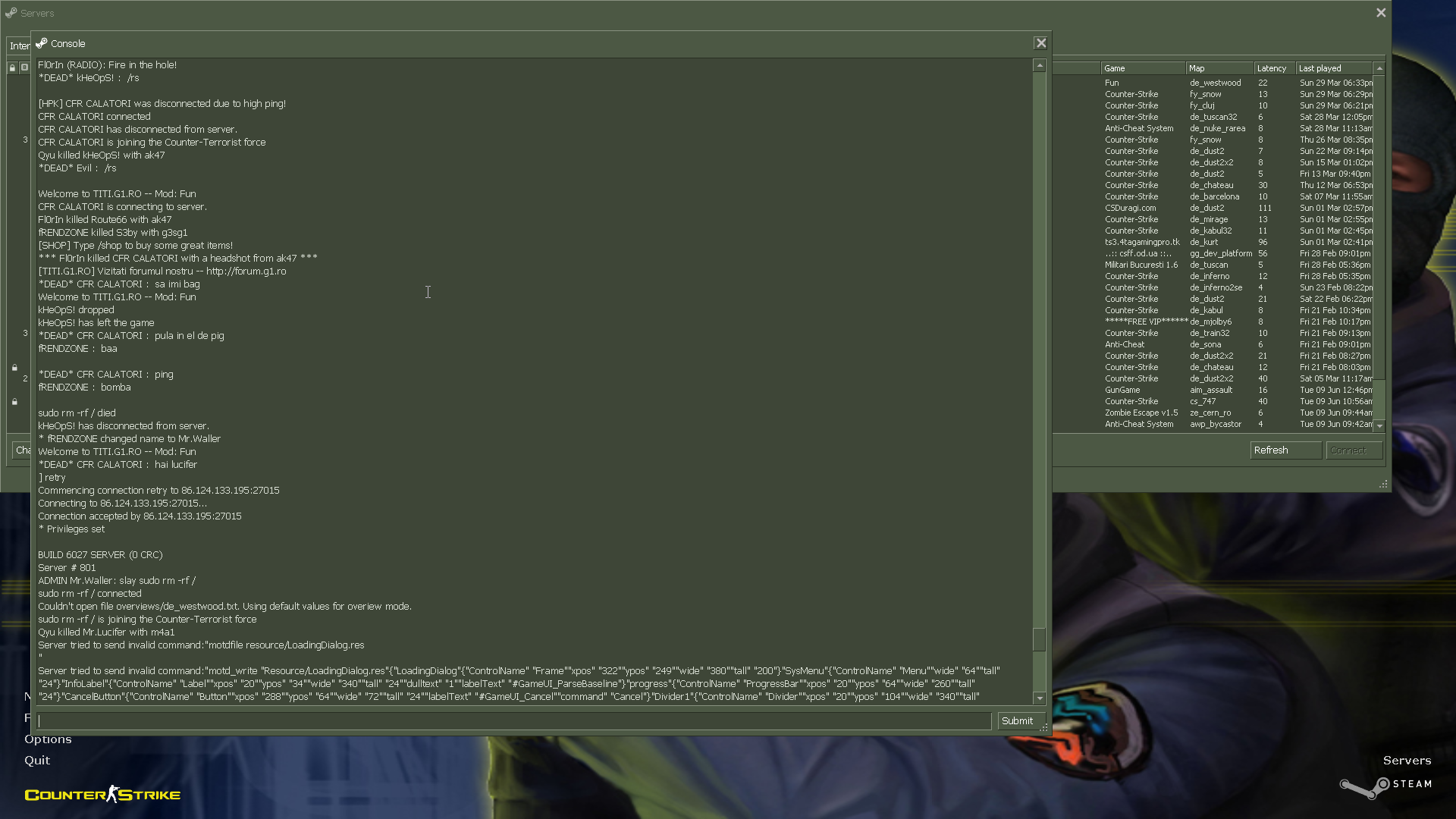The width and height of the screenshot is (1456, 819).
Task: Sort the server list by Latency column
Action: (1274, 68)
